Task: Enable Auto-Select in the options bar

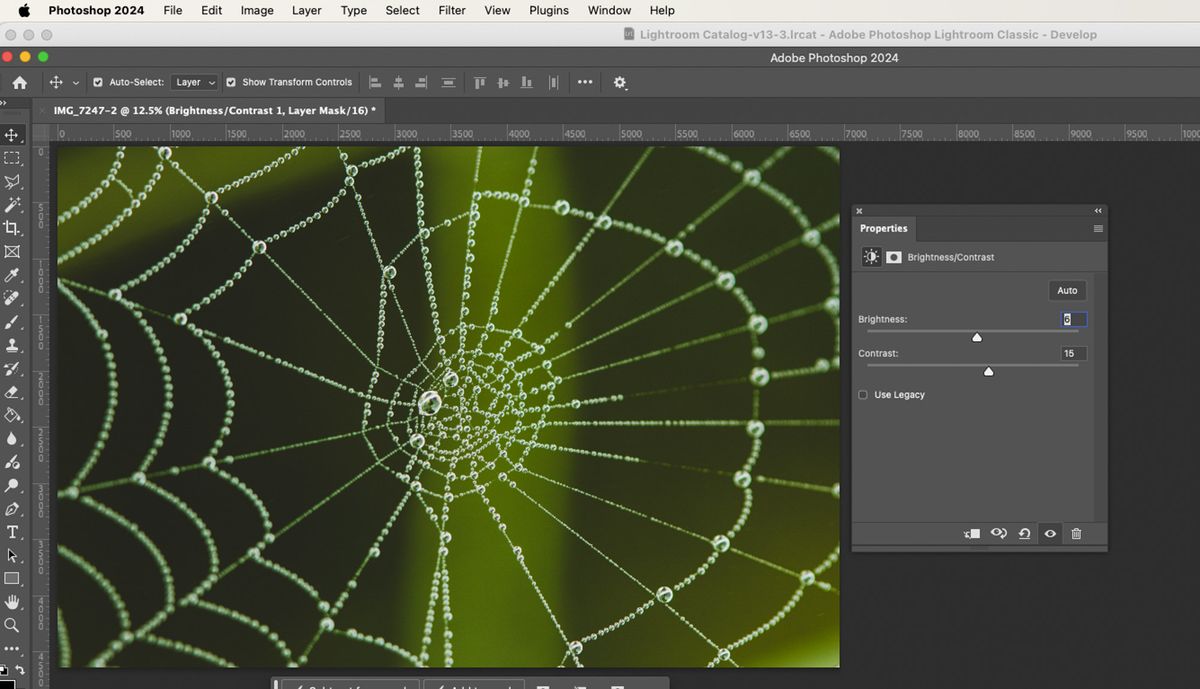Action: coord(96,82)
